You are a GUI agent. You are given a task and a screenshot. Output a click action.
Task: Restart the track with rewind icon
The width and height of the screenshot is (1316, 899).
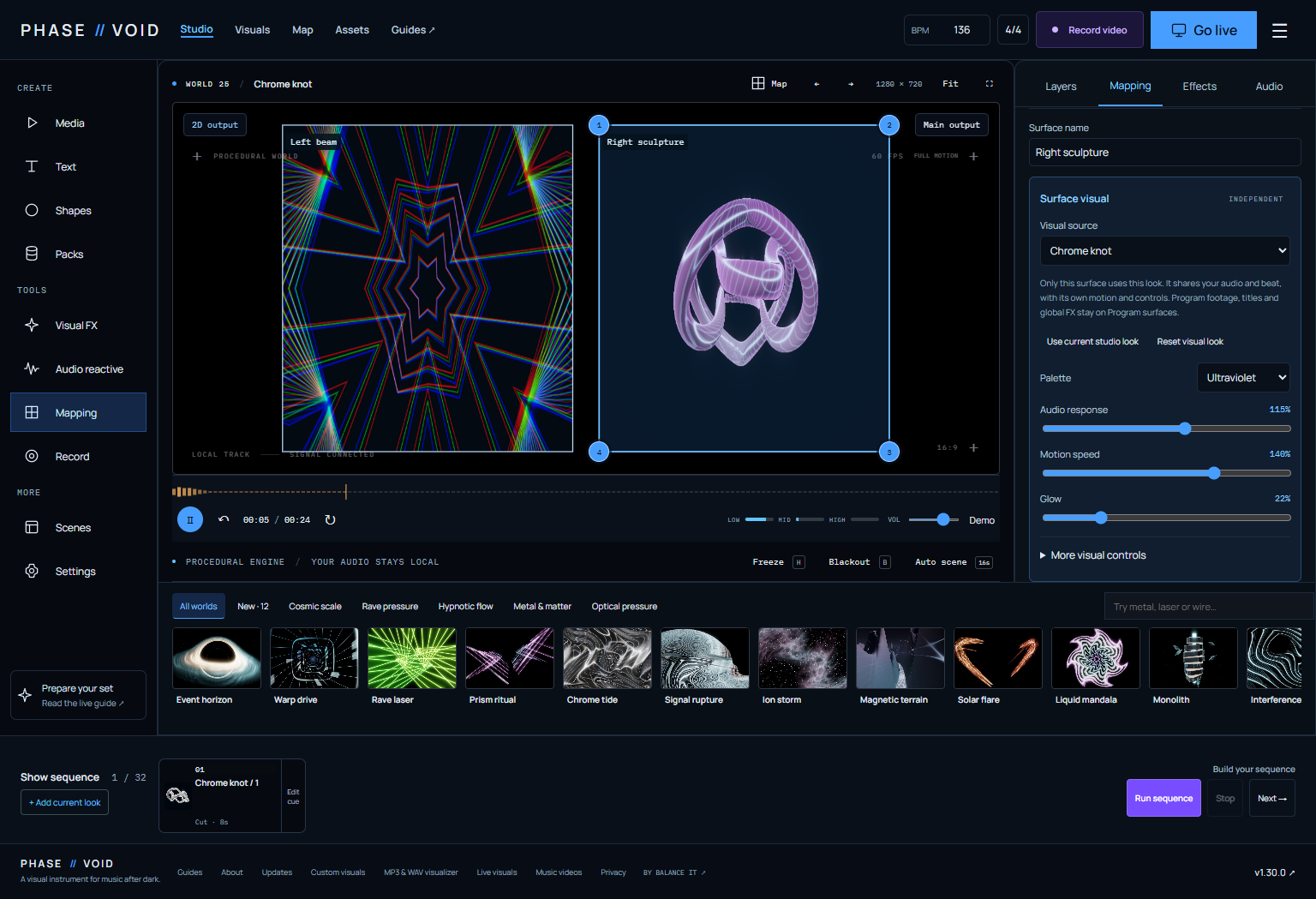click(x=224, y=519)
